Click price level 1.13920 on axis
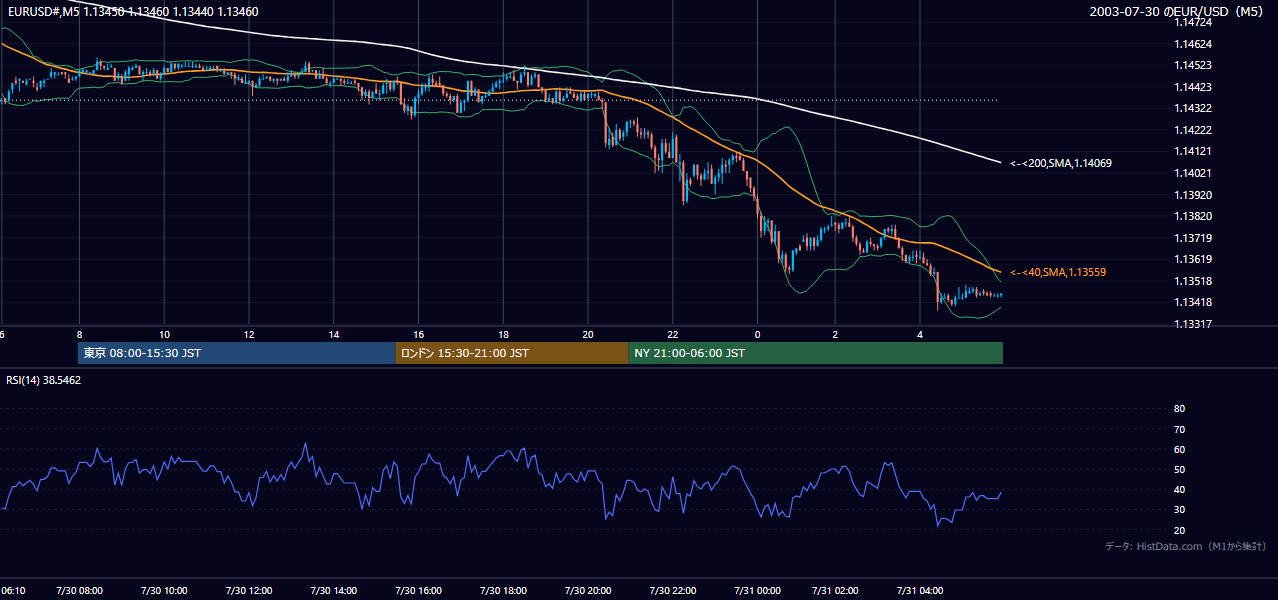This screenshot has height=600, width=1278. point(1192,195)
